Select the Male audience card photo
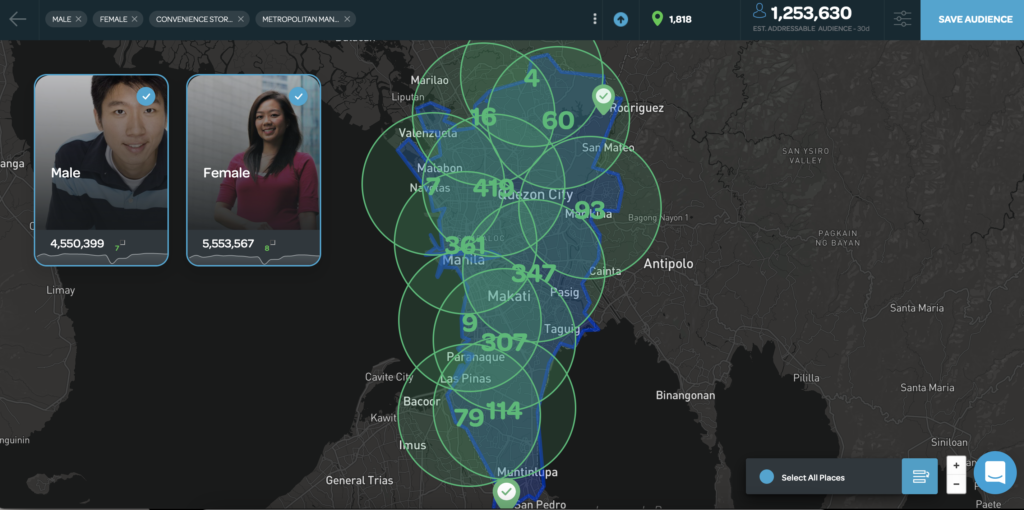1024x510 pixels. point(101,152)
